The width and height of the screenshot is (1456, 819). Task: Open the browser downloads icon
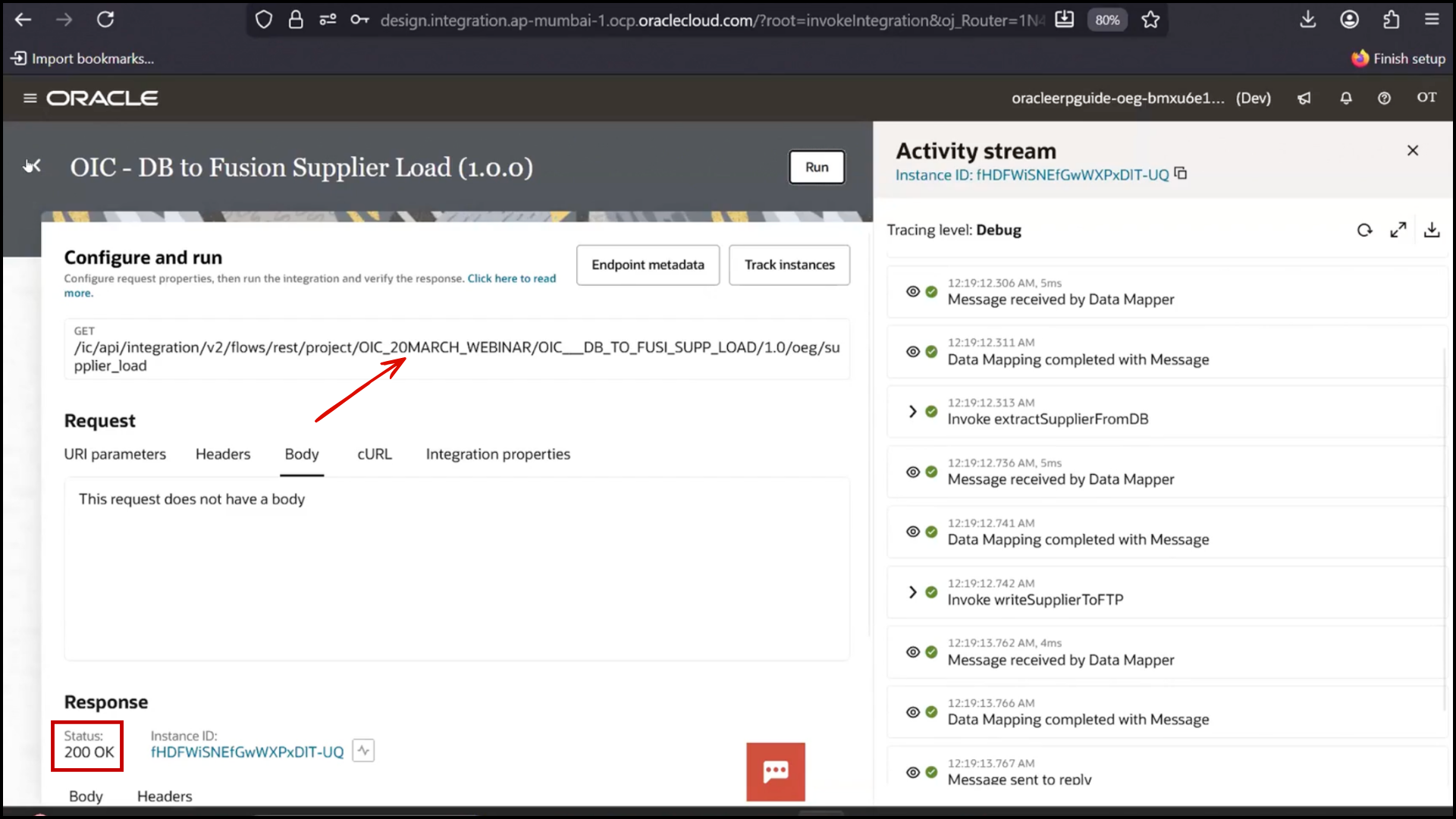coord(1308,20)
